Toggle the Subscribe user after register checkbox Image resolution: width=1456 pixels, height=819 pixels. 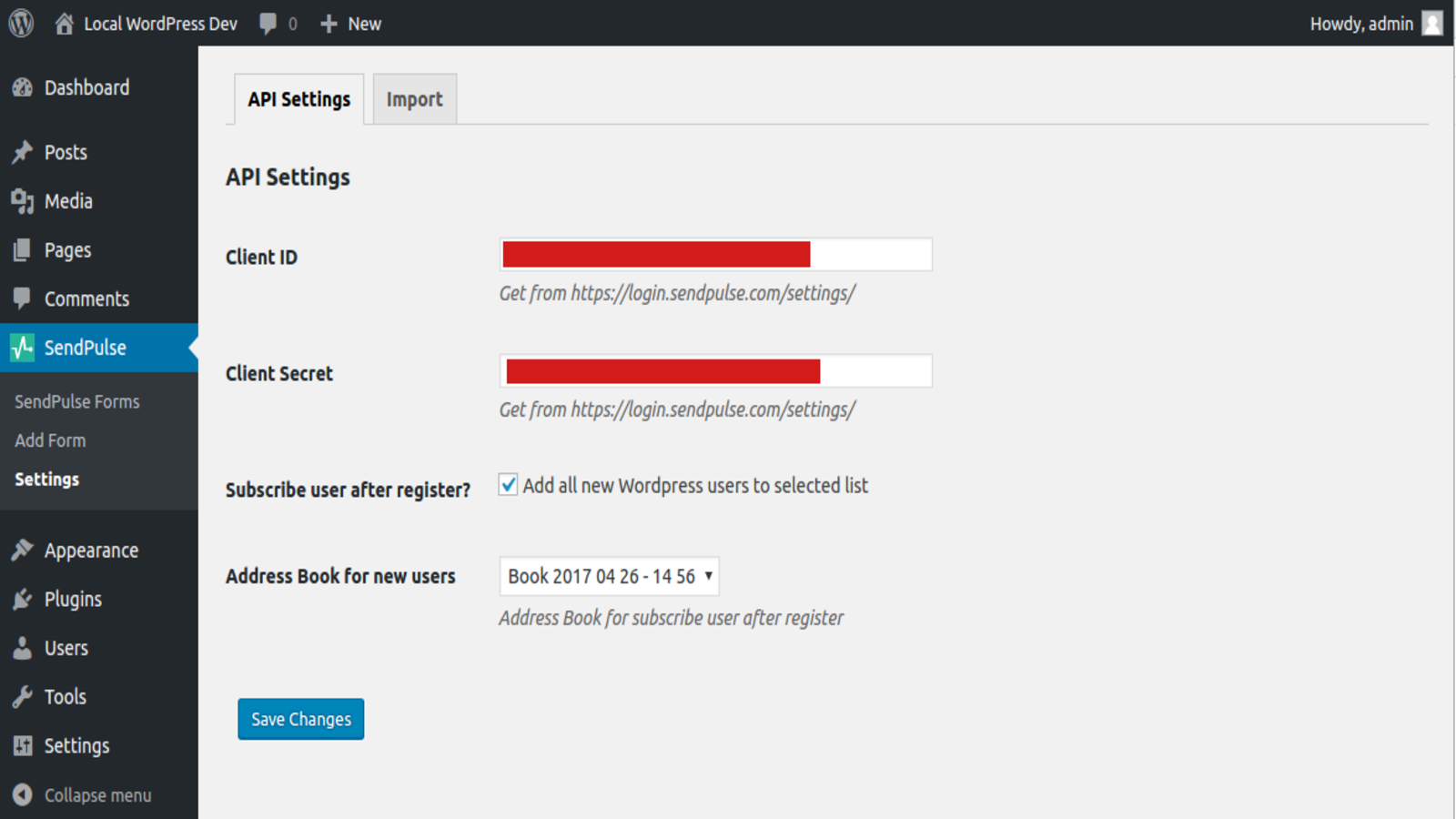tap(508, 485)
